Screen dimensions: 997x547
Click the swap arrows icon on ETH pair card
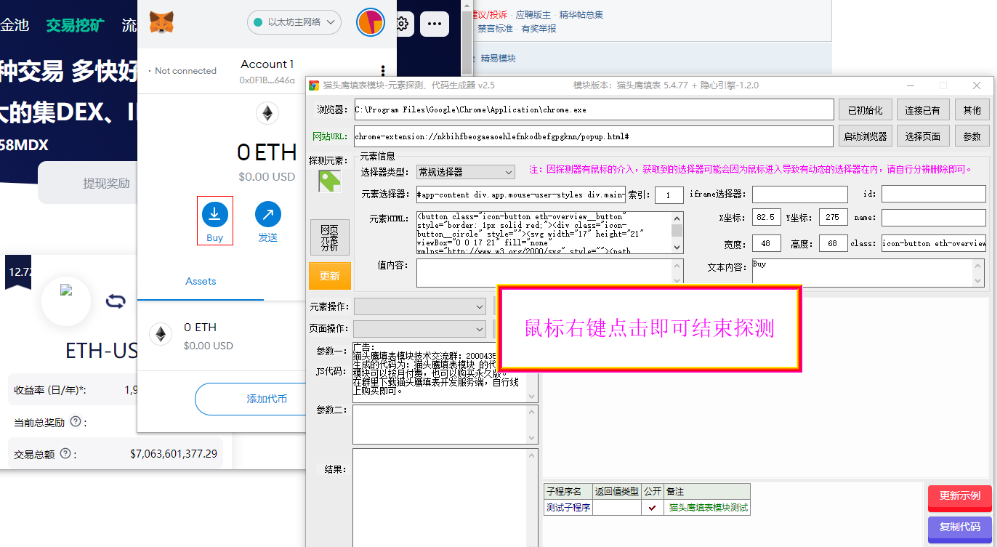(115, 301)
